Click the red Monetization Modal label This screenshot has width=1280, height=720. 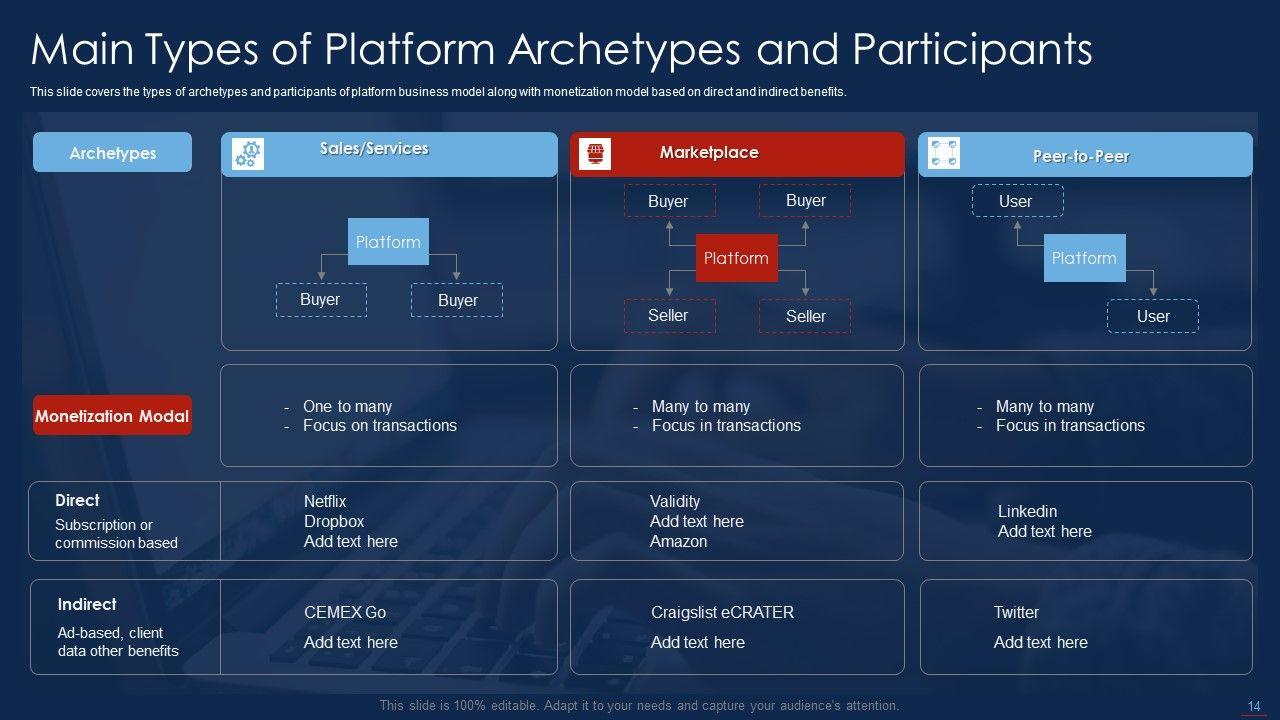[112, 415]
